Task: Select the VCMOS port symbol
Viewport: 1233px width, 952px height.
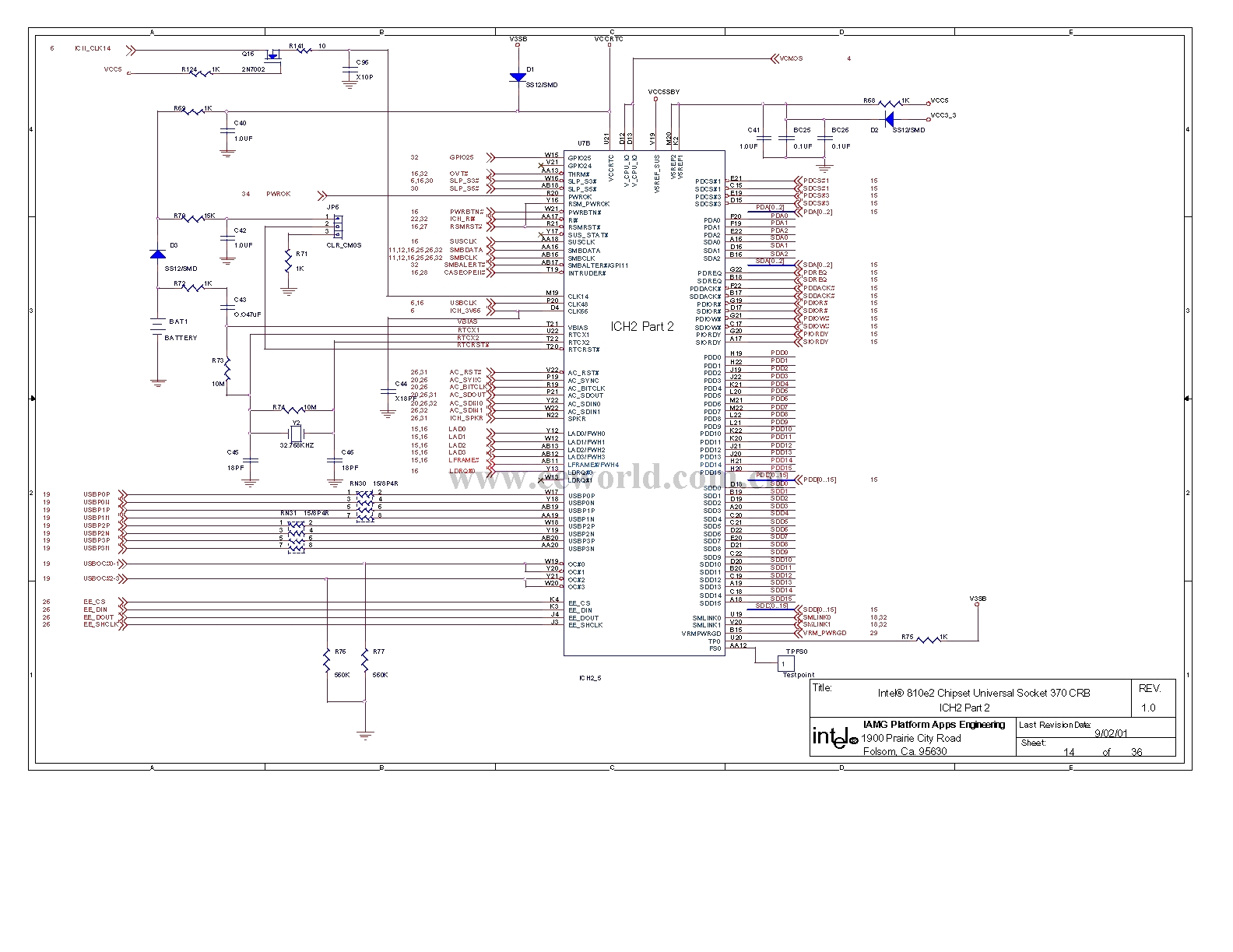Action: (775, 58)
